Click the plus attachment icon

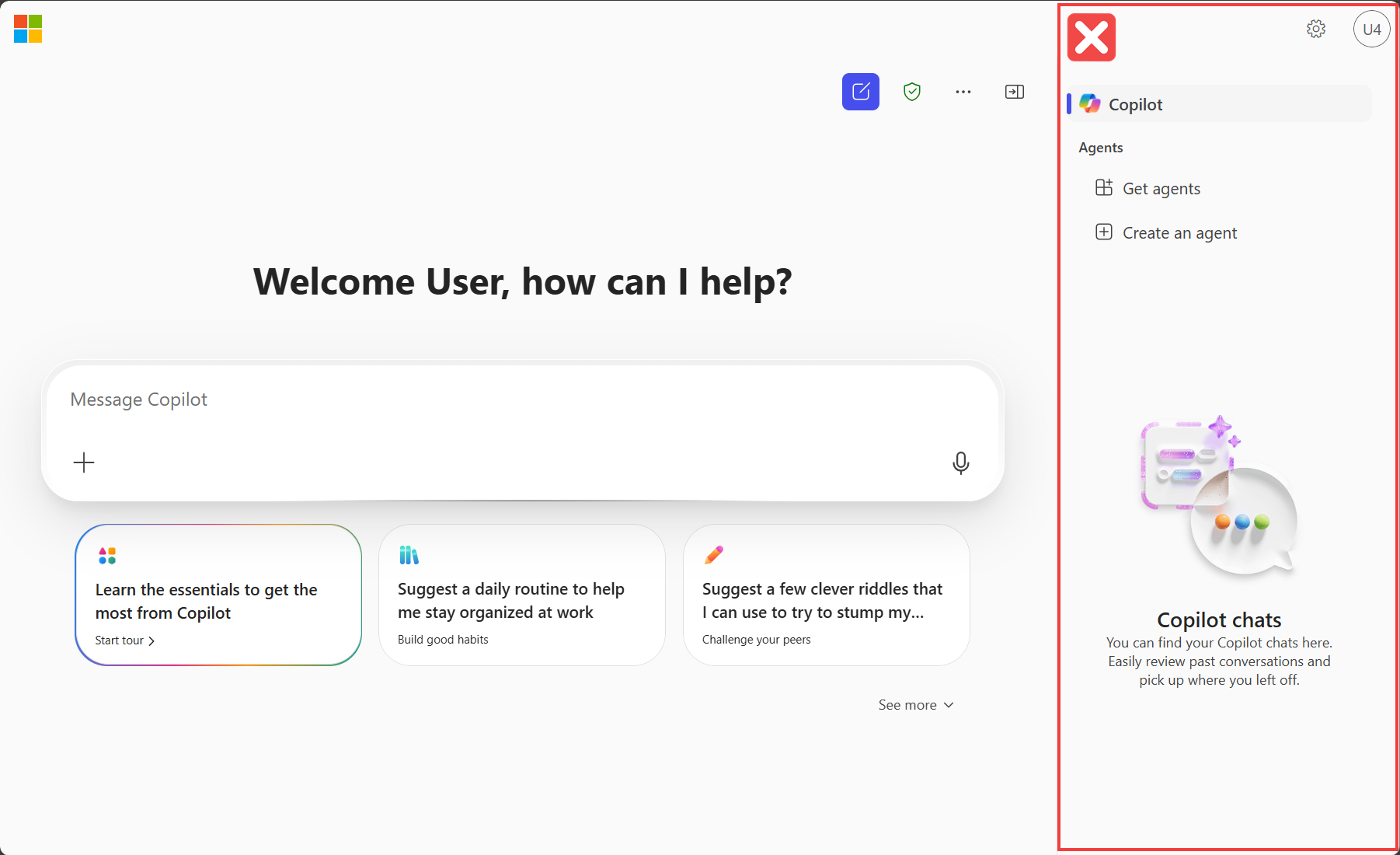click(x=84, y=463)
